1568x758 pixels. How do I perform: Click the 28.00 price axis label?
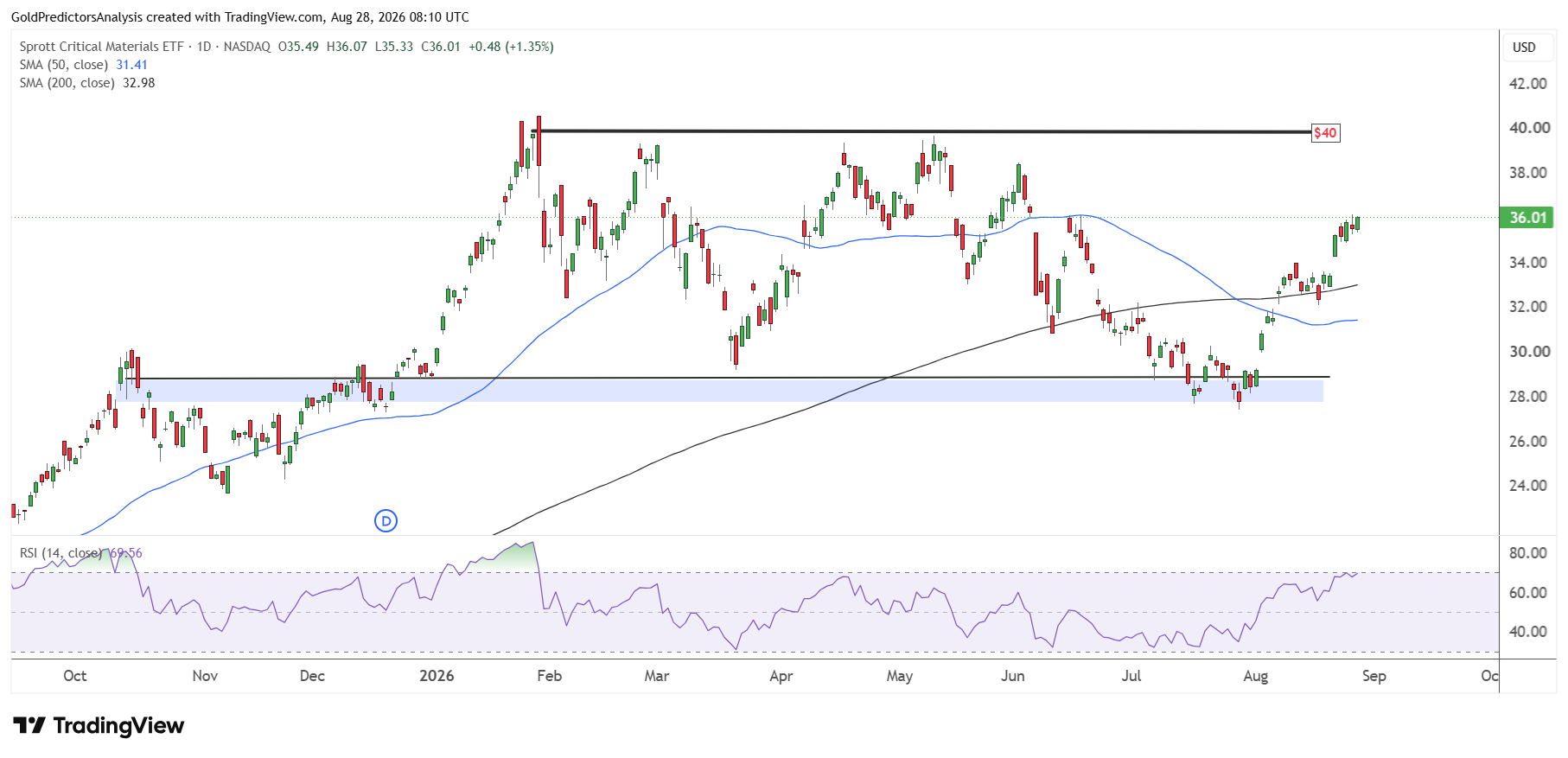(x=1527, y=397)
